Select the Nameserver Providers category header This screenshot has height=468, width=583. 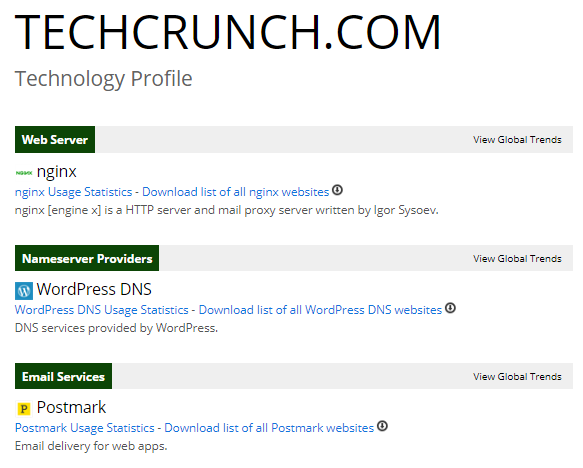coord(87,258)
